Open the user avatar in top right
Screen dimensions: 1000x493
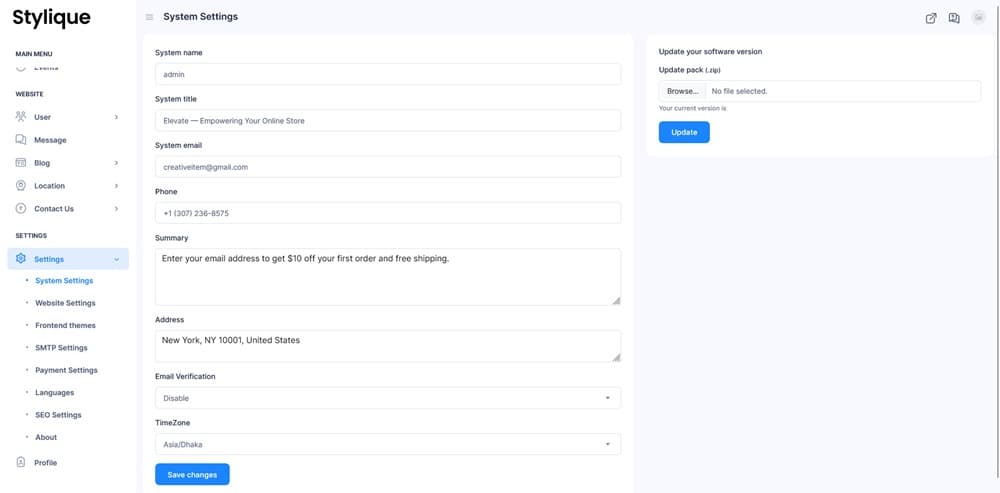click(978, 17)
